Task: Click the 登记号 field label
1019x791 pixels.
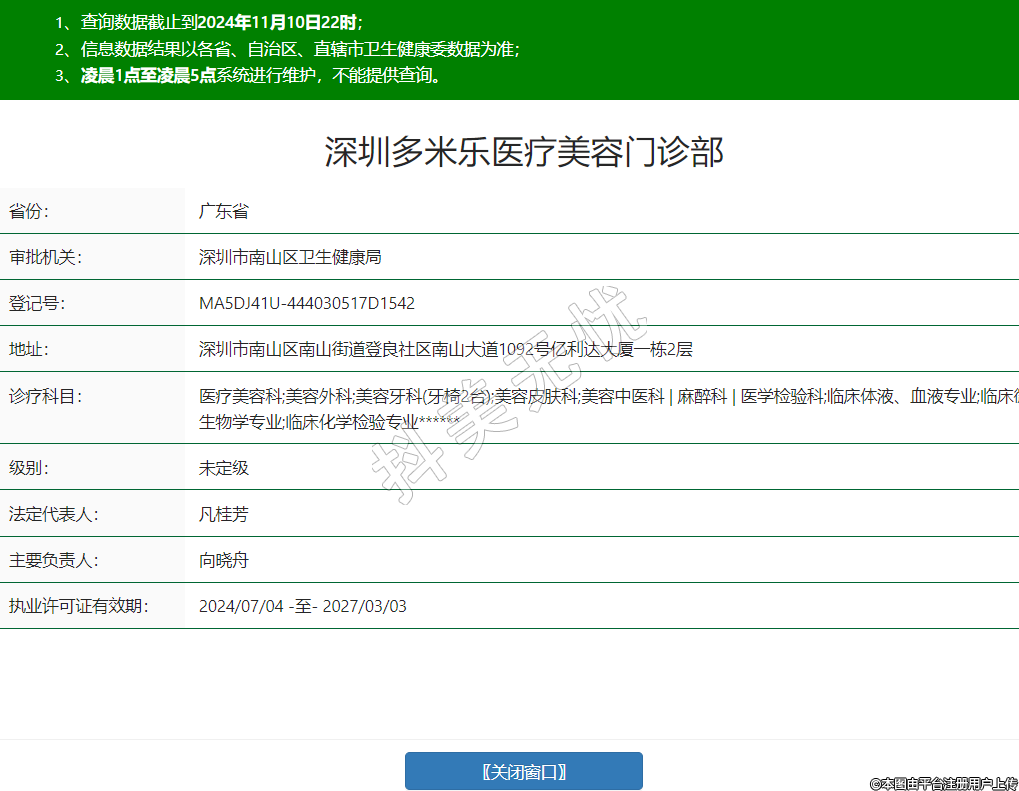Action: tap(36, 303)
